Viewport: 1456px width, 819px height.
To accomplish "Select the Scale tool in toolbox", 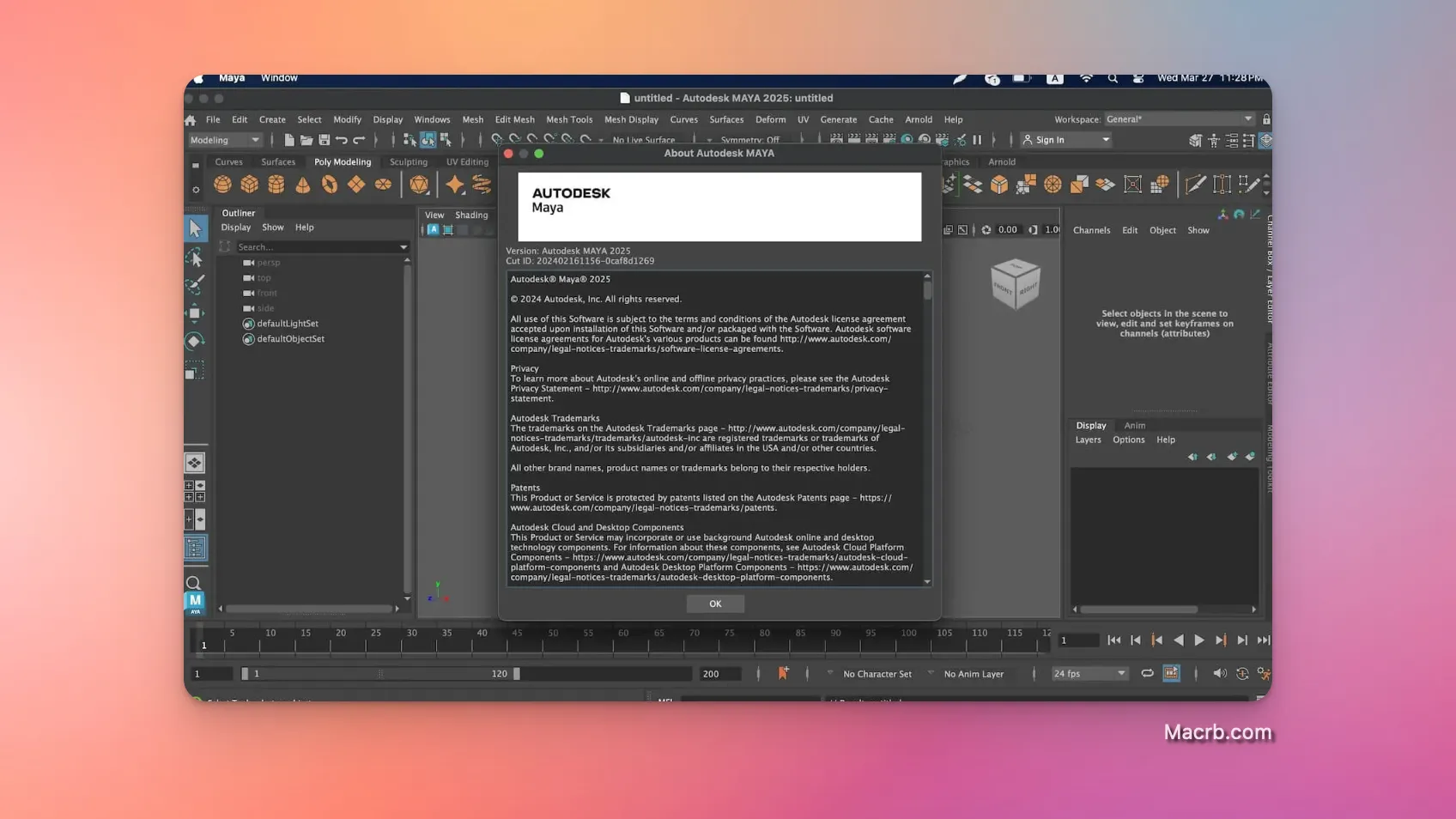I will 195,371.
